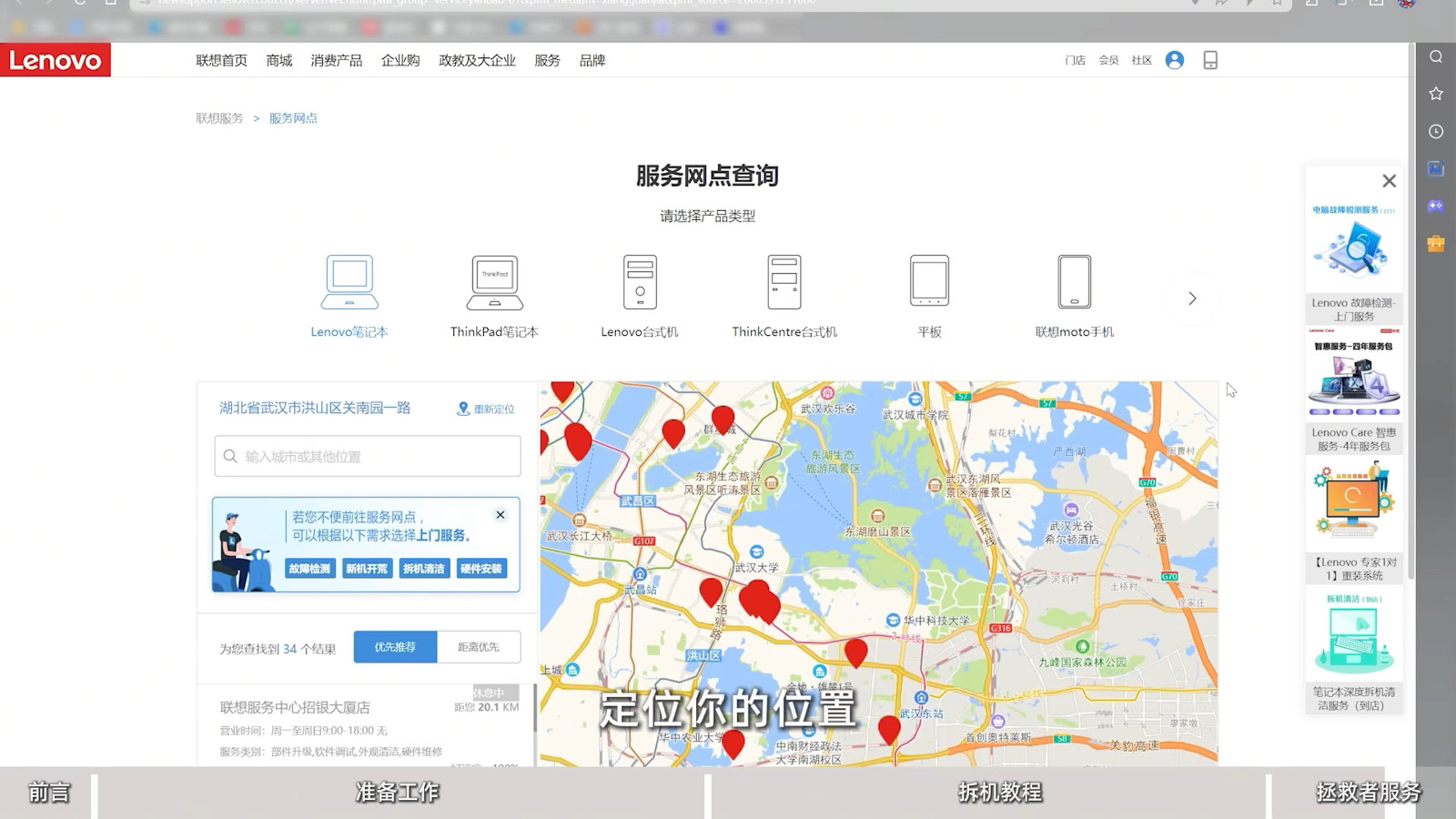Click the 社区 link in header
The height and width of the screenshot is (819, 1456).
pos(1142,60)
